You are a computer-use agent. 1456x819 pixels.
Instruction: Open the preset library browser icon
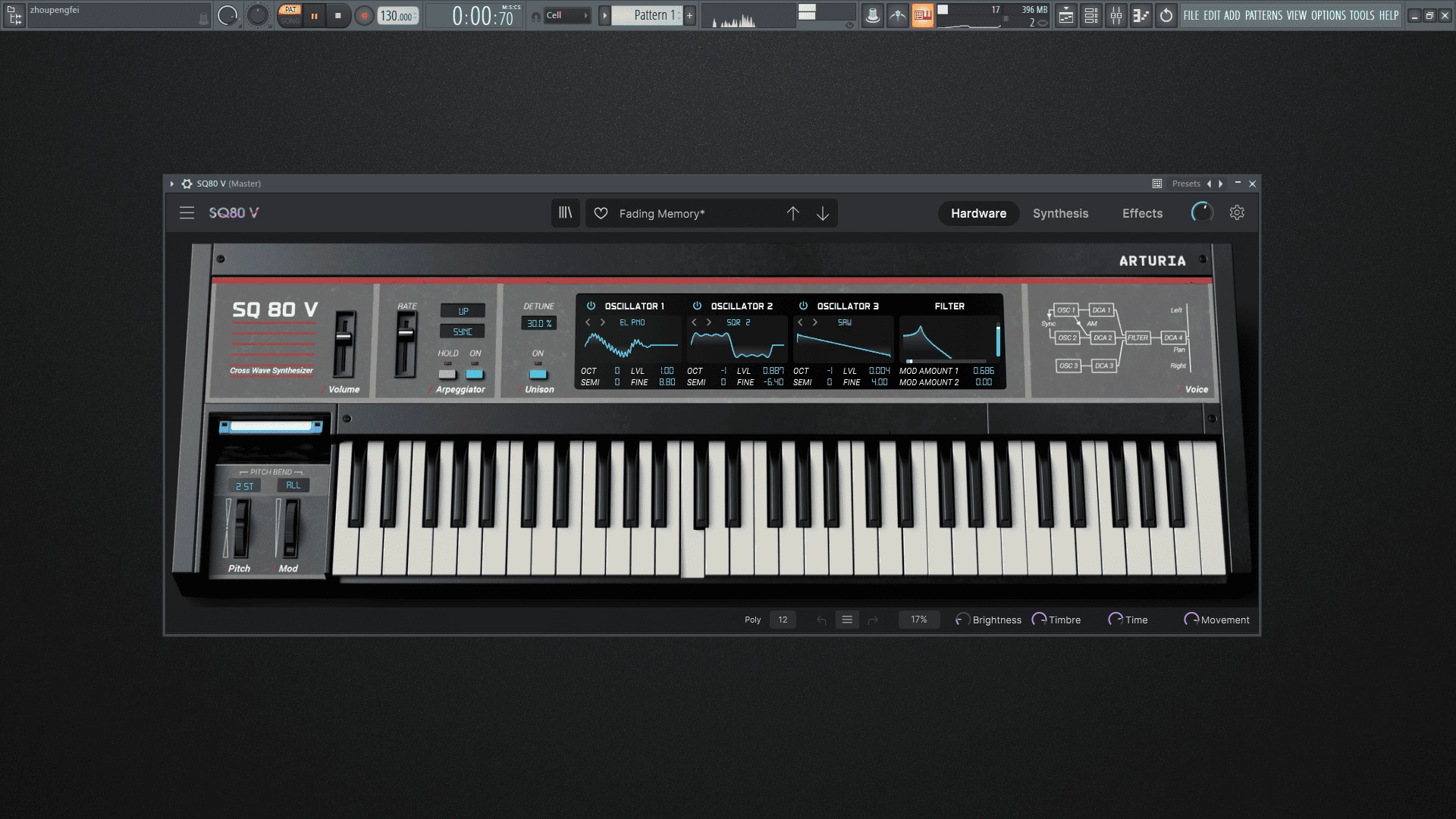(x=566, y=213)
